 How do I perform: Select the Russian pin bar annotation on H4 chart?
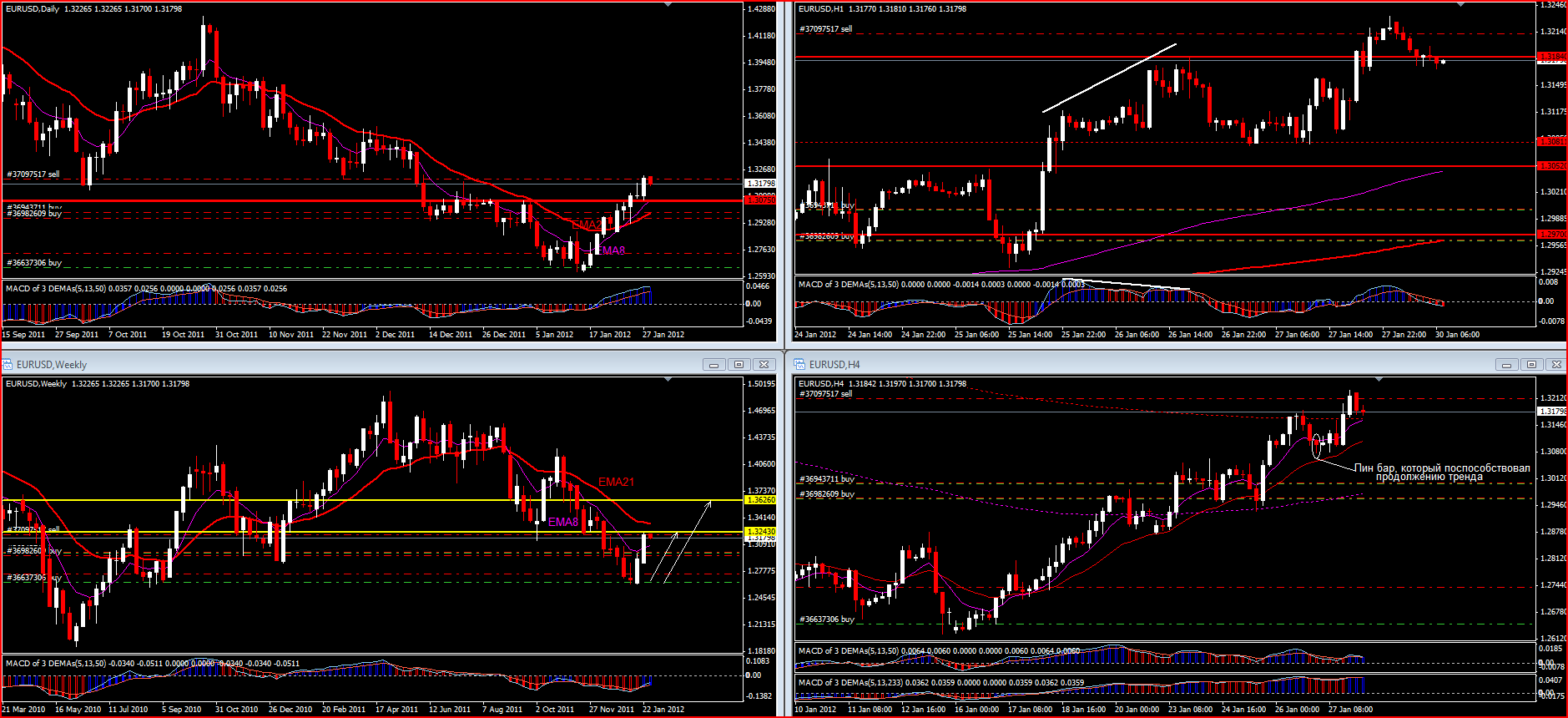(x=1442, y=473)
